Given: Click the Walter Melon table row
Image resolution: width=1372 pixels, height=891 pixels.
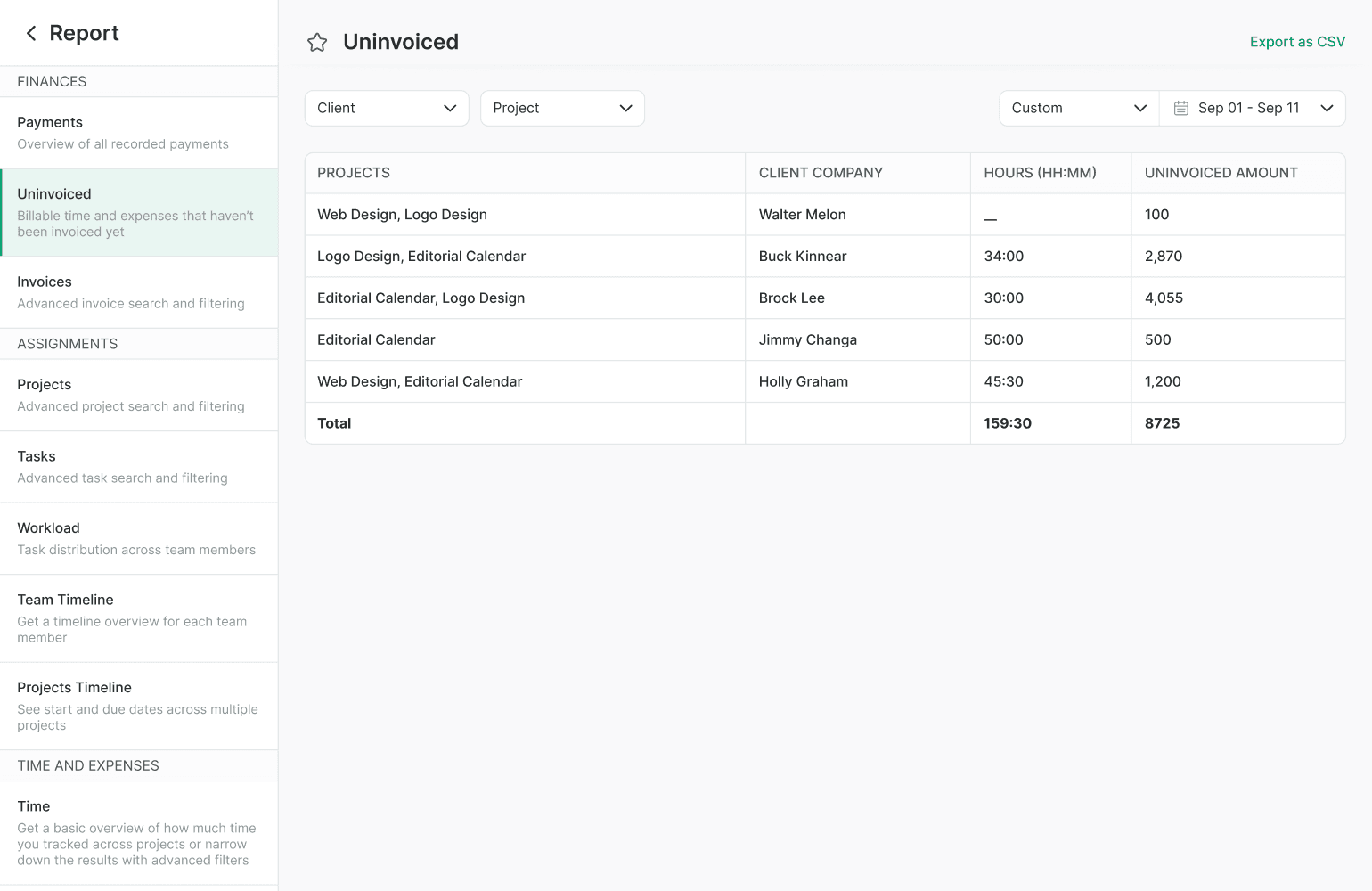Looking at the screenshot, I should click(824, 215).
